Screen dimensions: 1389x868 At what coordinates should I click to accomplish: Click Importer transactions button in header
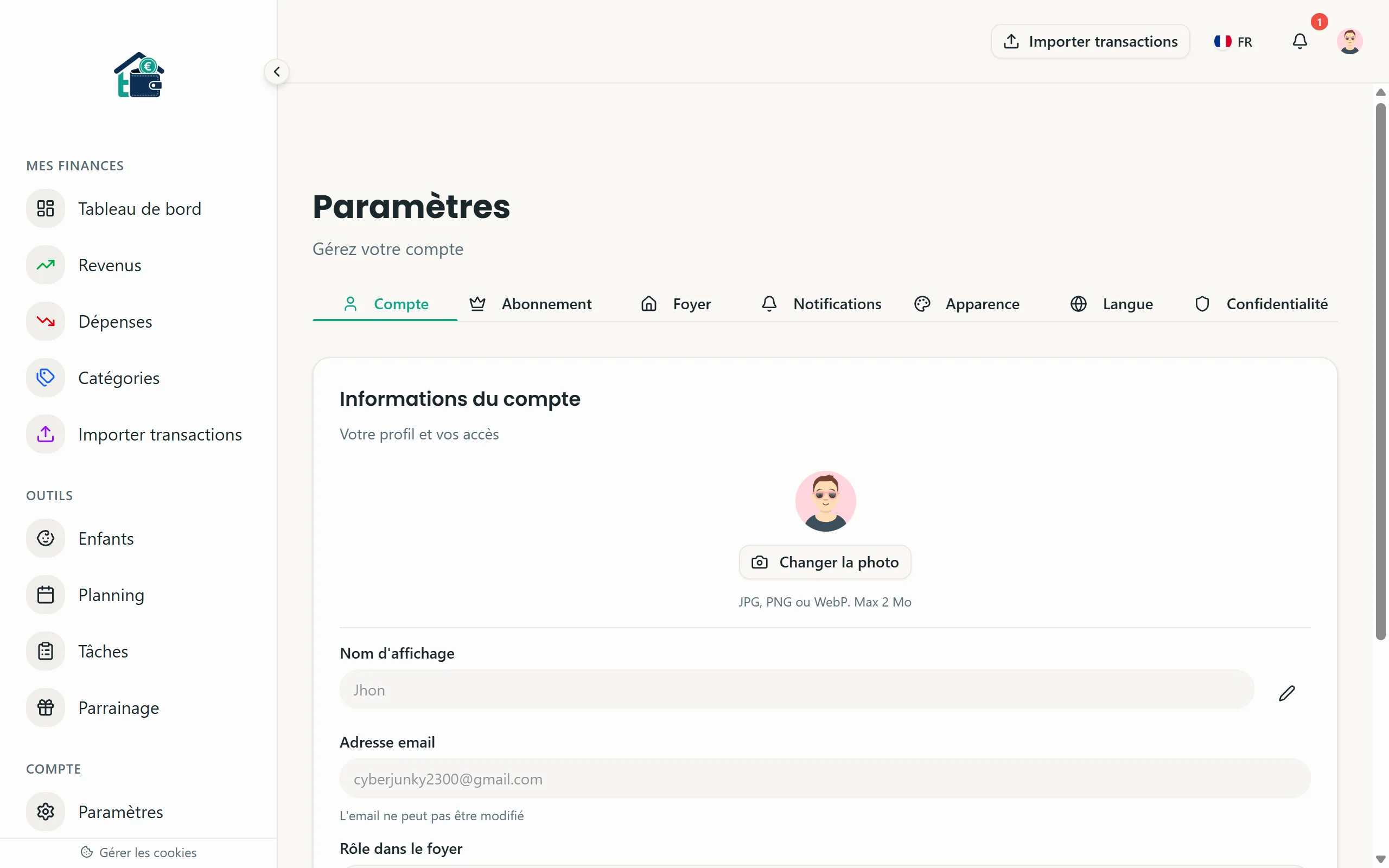tap(1090, 41)
